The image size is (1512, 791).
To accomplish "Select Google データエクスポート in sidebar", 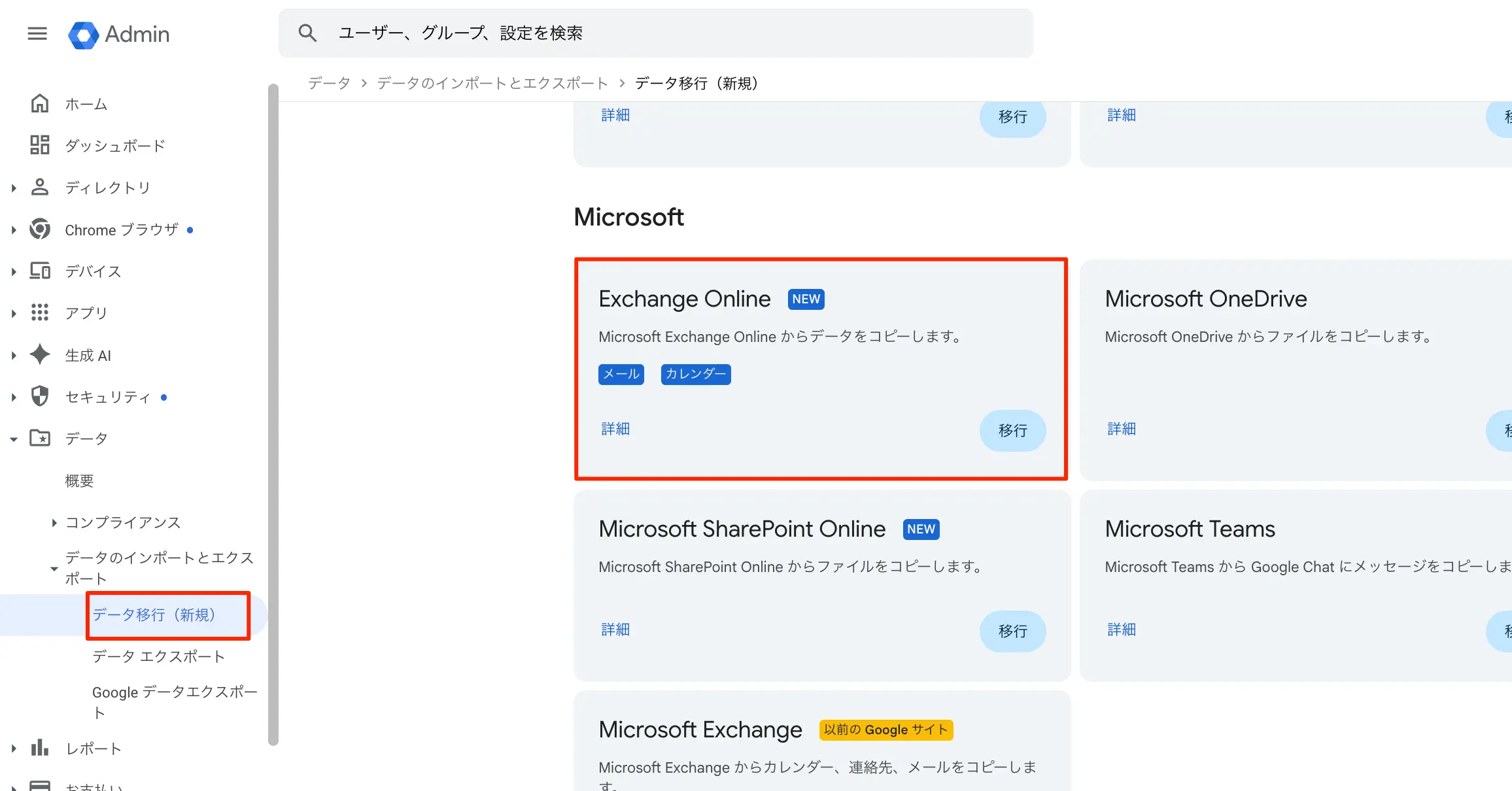I will 175,702.
